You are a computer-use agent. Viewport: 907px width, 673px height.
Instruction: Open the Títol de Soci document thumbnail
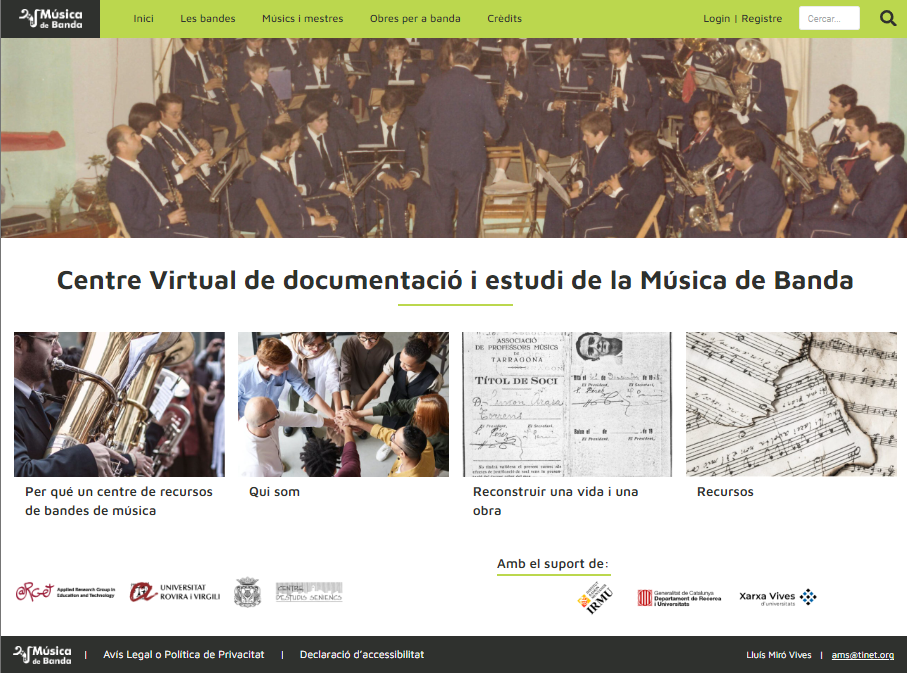coord(567,404)
